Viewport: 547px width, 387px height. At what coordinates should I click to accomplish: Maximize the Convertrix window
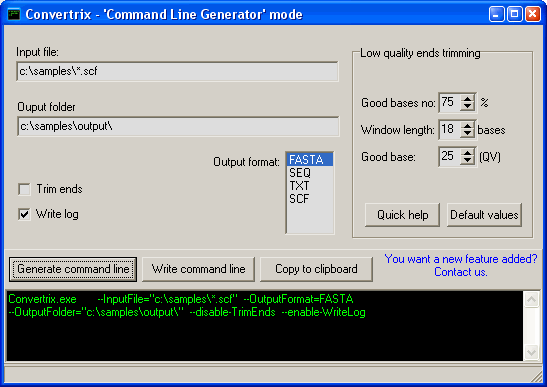(x=514, y=14)
